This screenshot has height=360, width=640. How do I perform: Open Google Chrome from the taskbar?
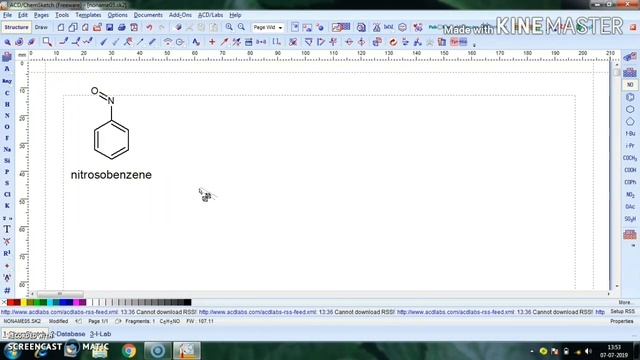[x=129, y=351]
